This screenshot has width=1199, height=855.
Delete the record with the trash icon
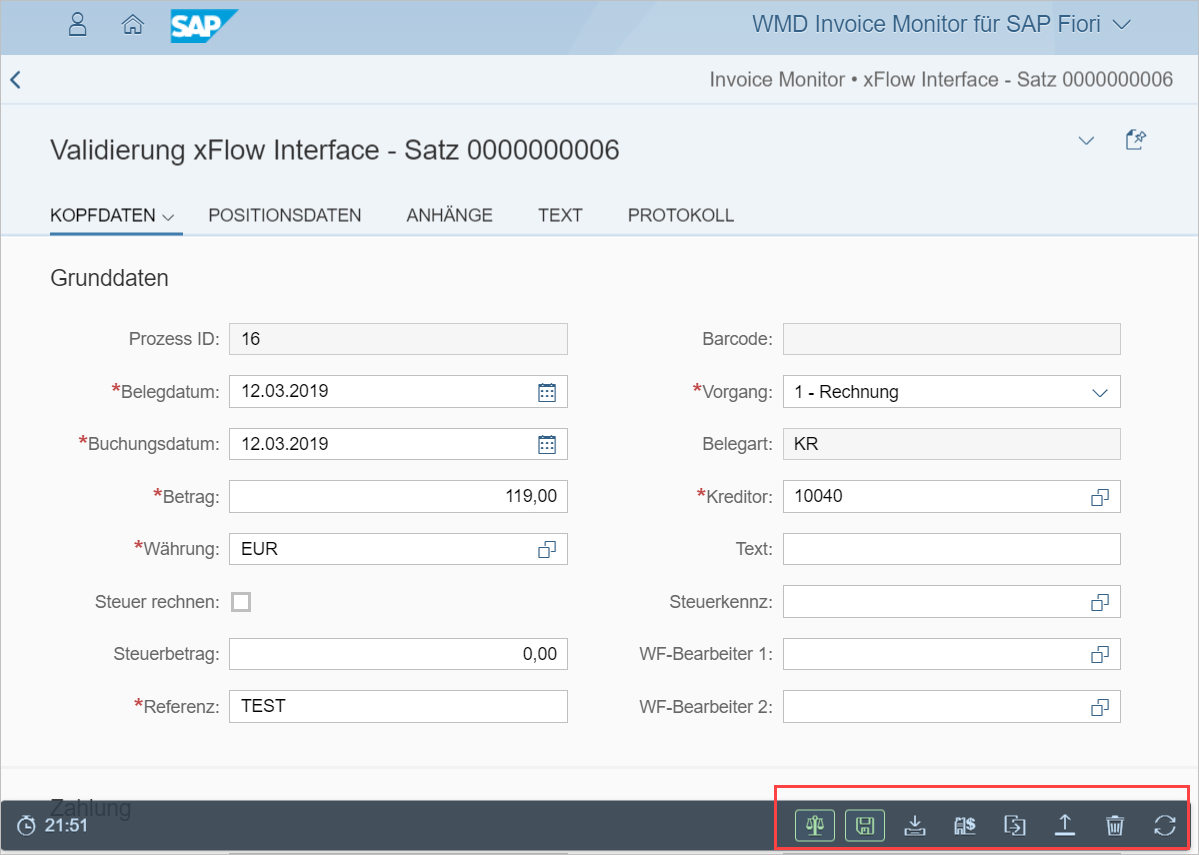tap(1115, 826)
